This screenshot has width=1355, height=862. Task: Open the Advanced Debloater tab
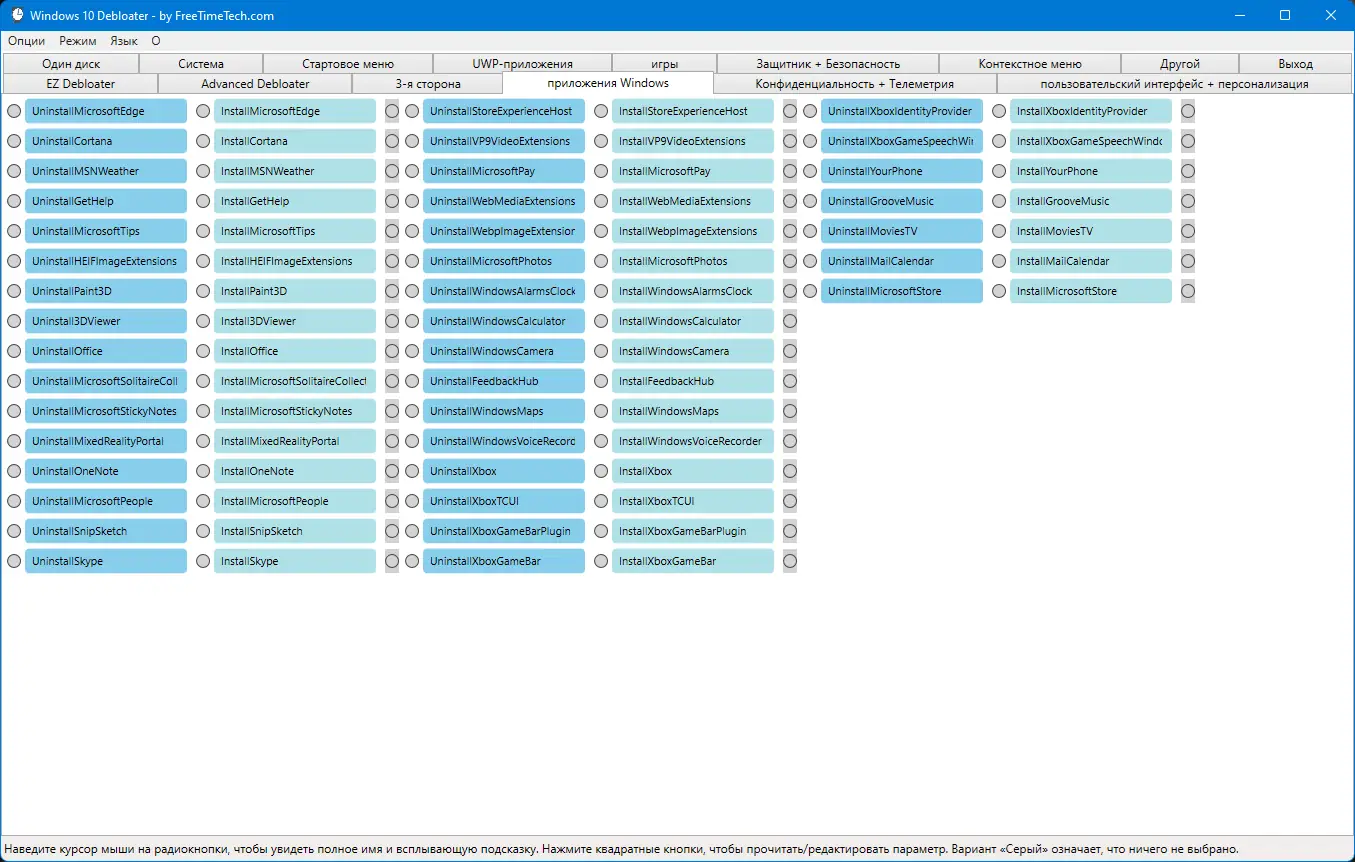pos(255,84)
